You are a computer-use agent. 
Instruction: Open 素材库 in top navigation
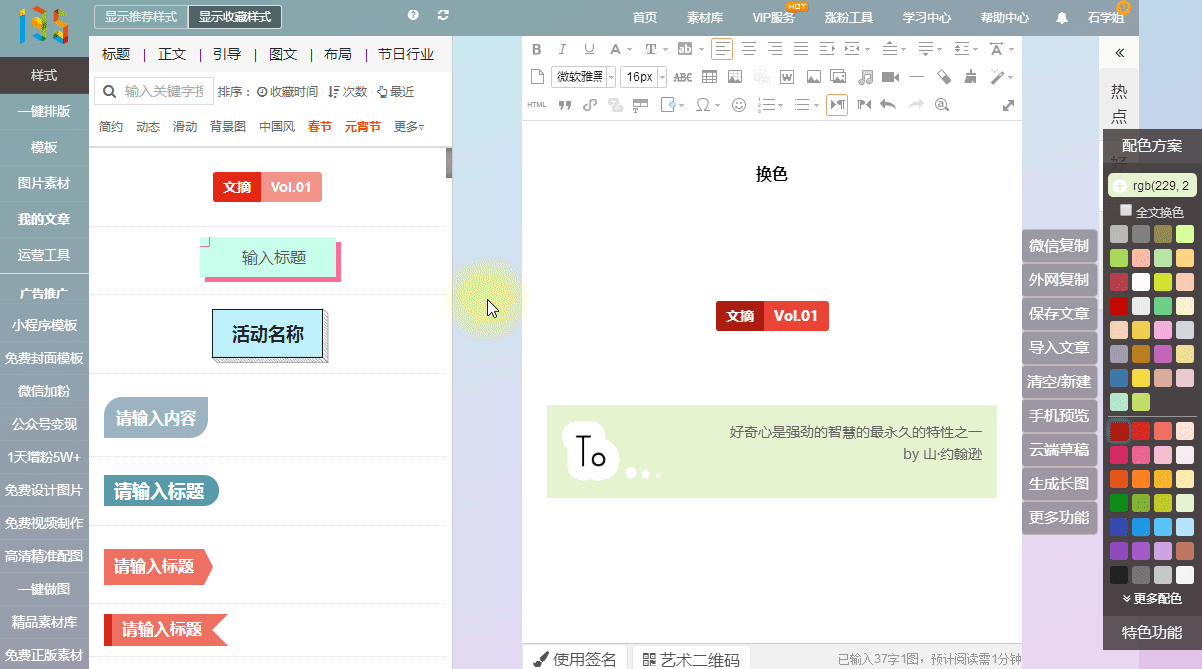click(705, 18)
